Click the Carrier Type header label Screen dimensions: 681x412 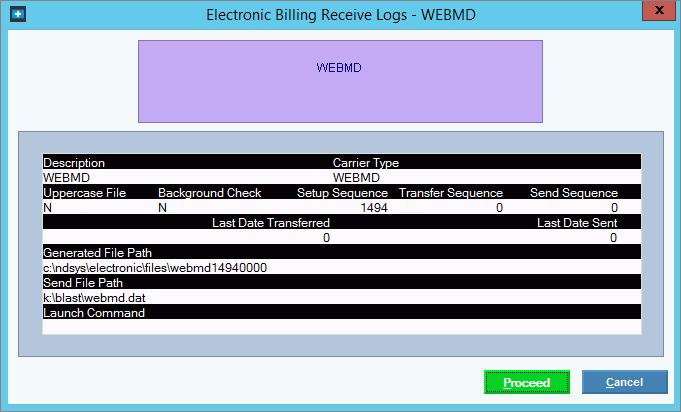[x=366, y=163]
